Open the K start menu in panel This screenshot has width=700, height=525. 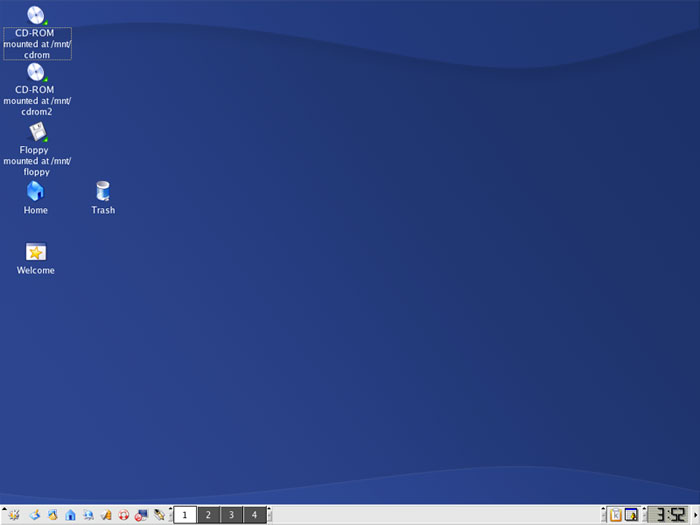(14, 515)
